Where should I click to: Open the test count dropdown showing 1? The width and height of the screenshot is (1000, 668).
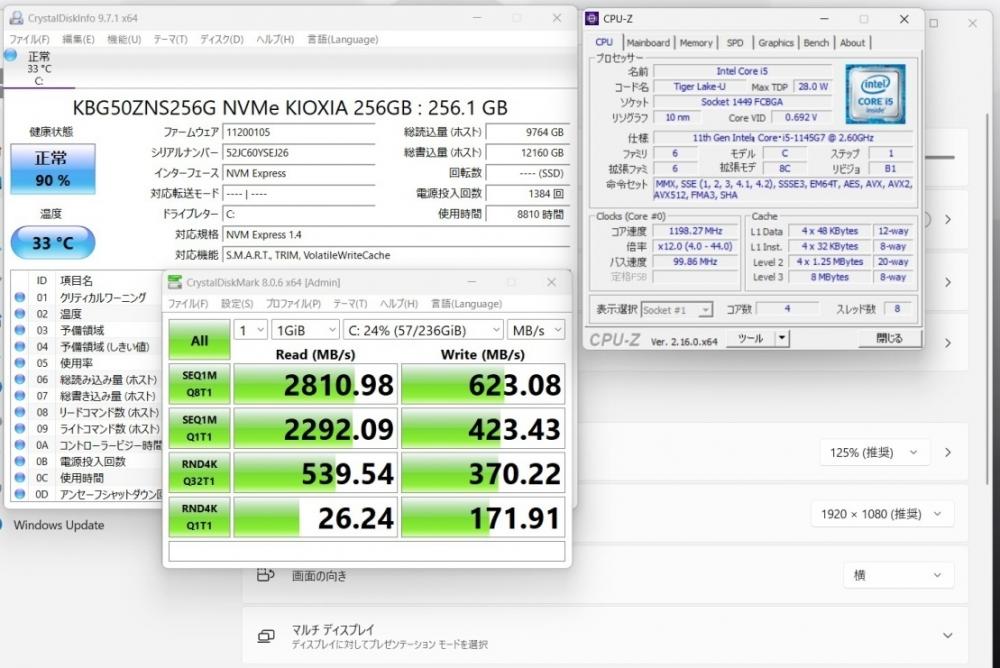[x=250, y=329]
